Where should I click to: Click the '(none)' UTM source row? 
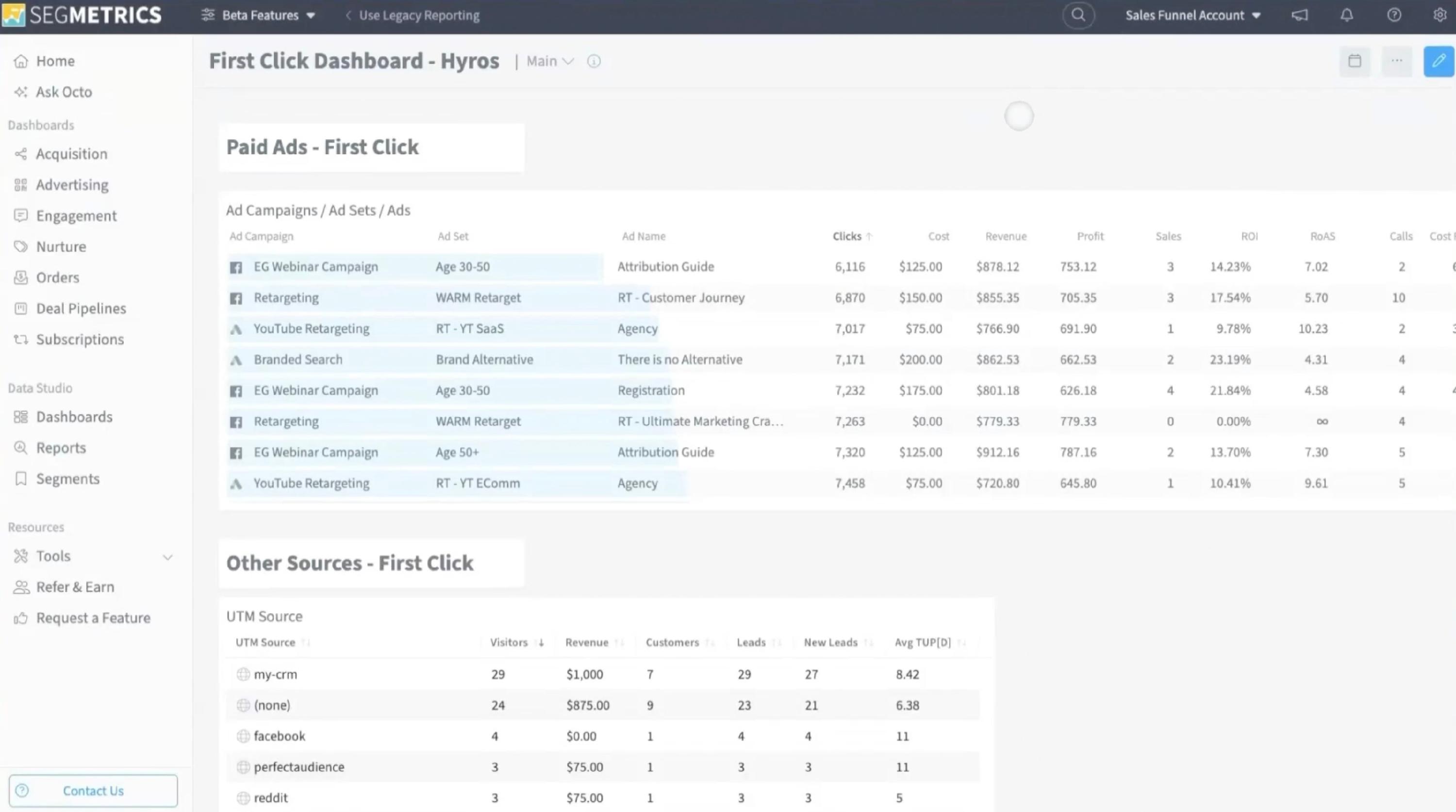click(602, 705)
